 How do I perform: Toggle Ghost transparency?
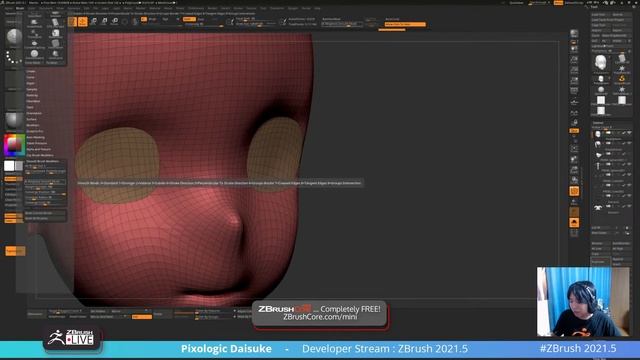pyautogui.click(x=574, y=212)
